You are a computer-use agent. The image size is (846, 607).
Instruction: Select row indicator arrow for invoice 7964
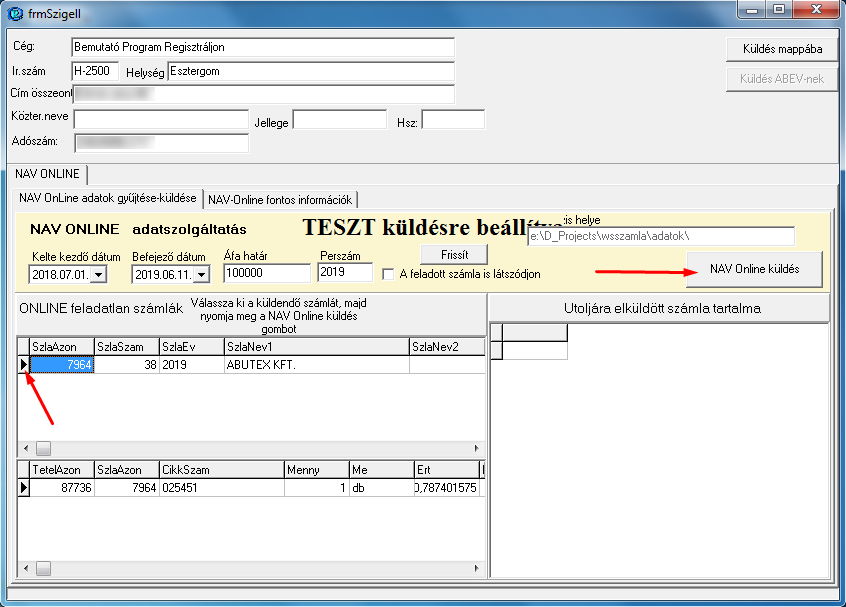coord(23,365)
